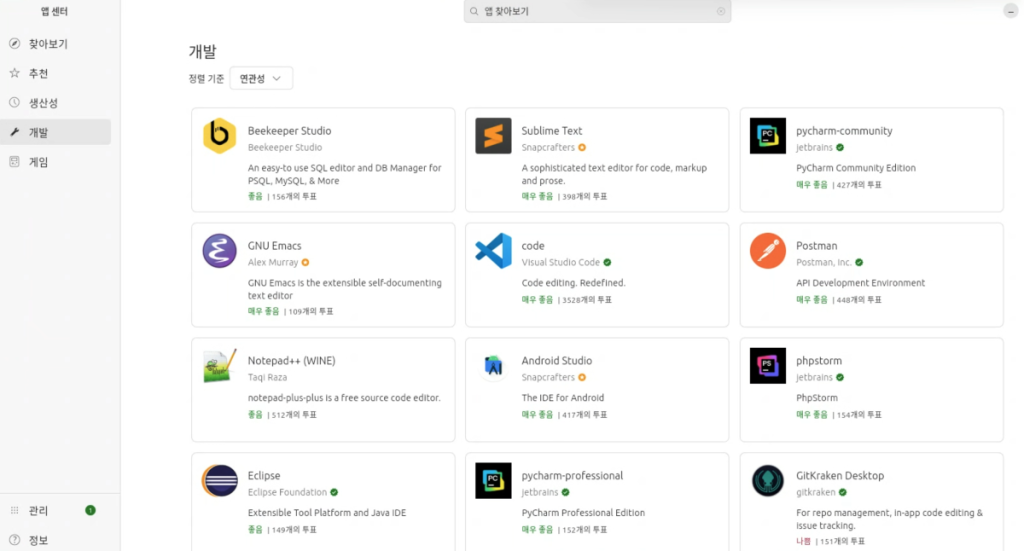Click the star badge next to Alex Murray
This screenshot has height=551, width=1024.
tap(305, 262)
